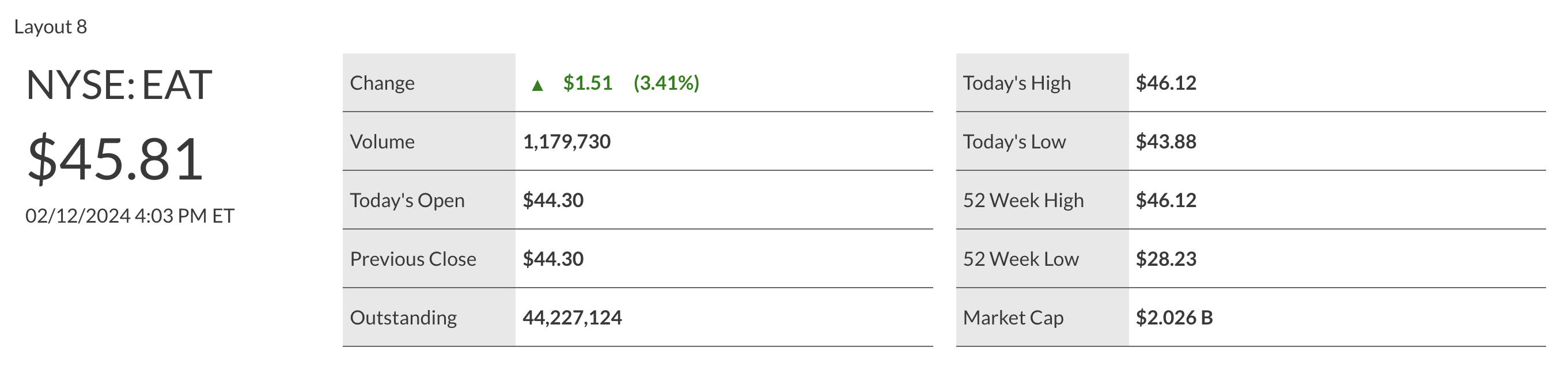Screen dimensions: 1568x382
Task: Click the Today's Low value $43.88
Action: (x=1166, y=142)
